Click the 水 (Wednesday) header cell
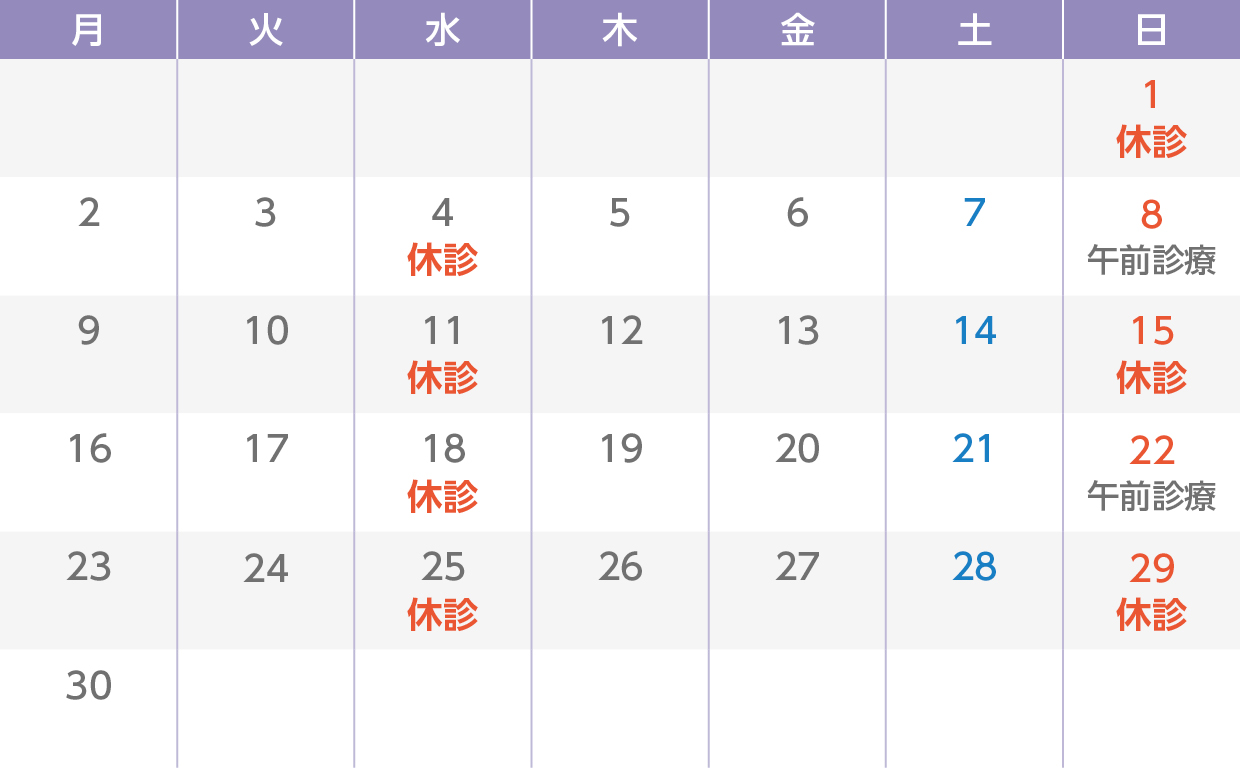1240x768 pixels. tap(443, 30)
